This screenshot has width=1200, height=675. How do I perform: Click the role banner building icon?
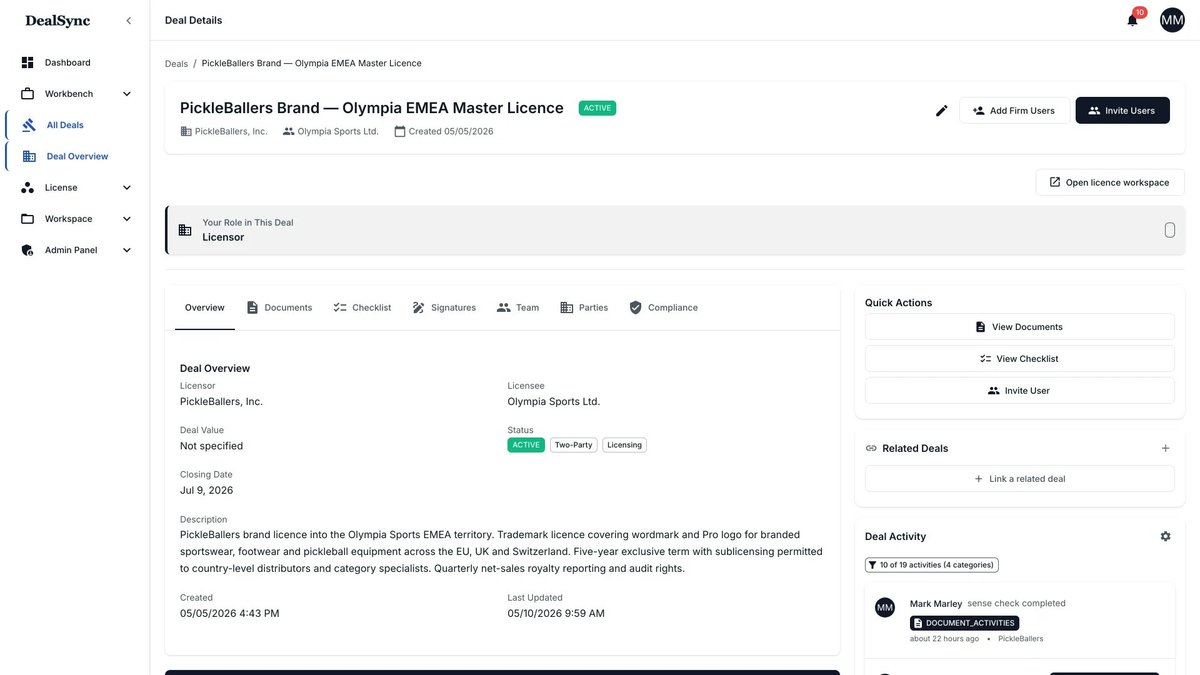click(185, 230)
